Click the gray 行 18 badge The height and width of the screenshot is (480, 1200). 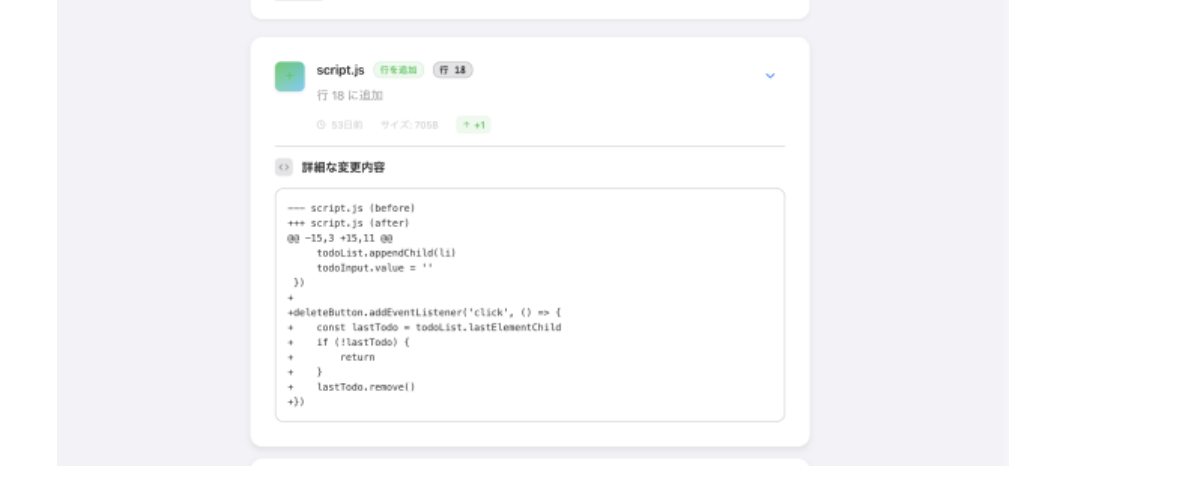[453, 70]
